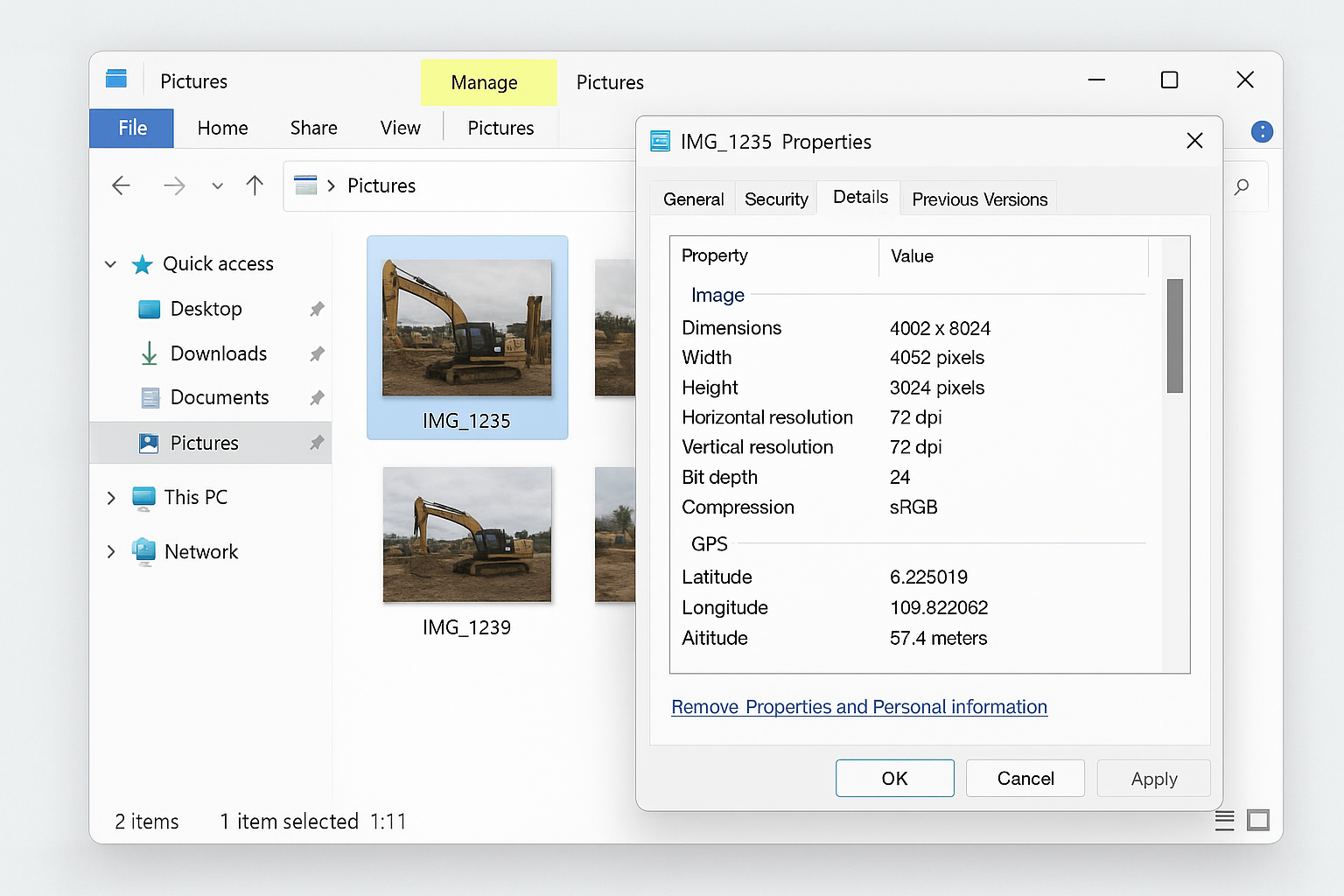Click the Quick access star icon
The image size is (1344, 896).
point(142,263)
